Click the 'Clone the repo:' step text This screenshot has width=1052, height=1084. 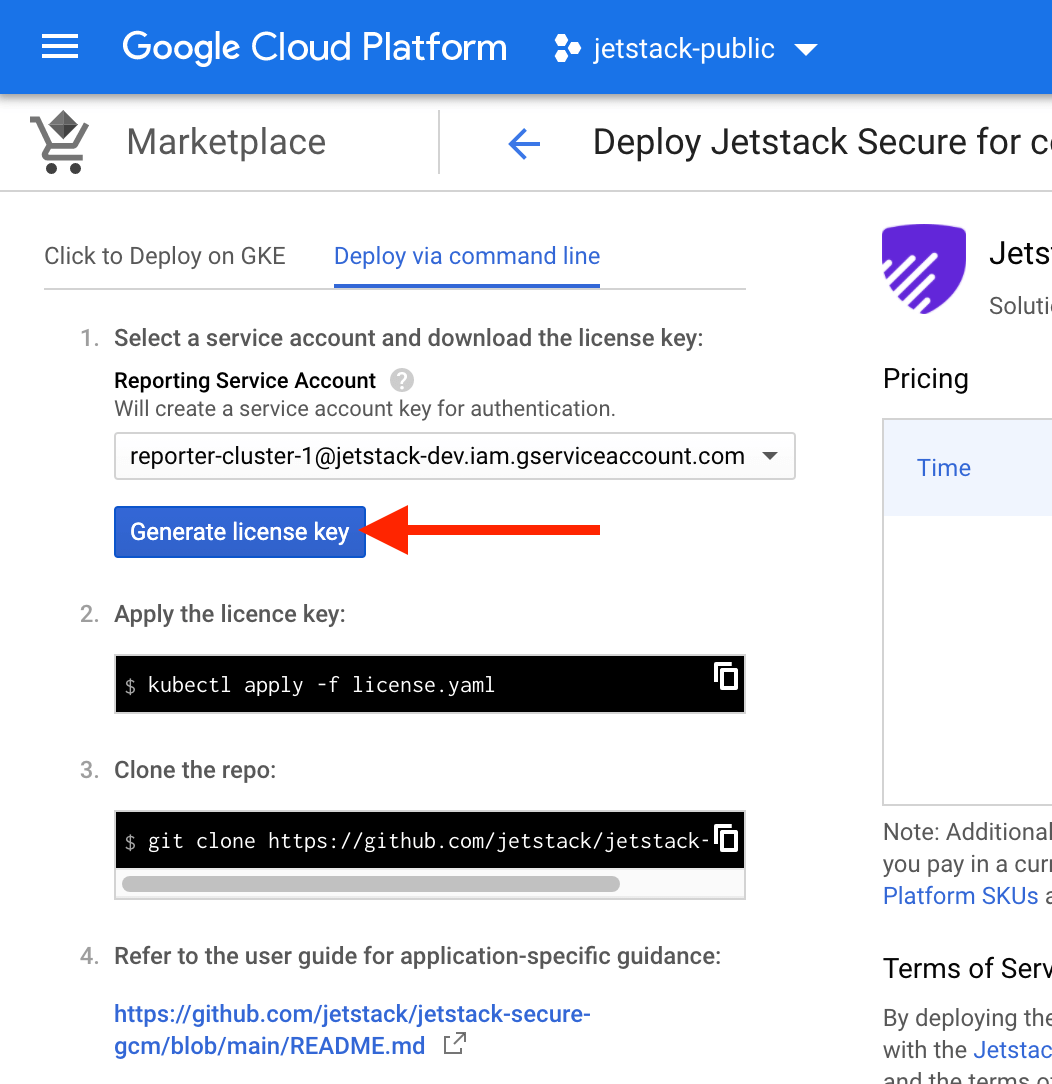click(195, 770)
